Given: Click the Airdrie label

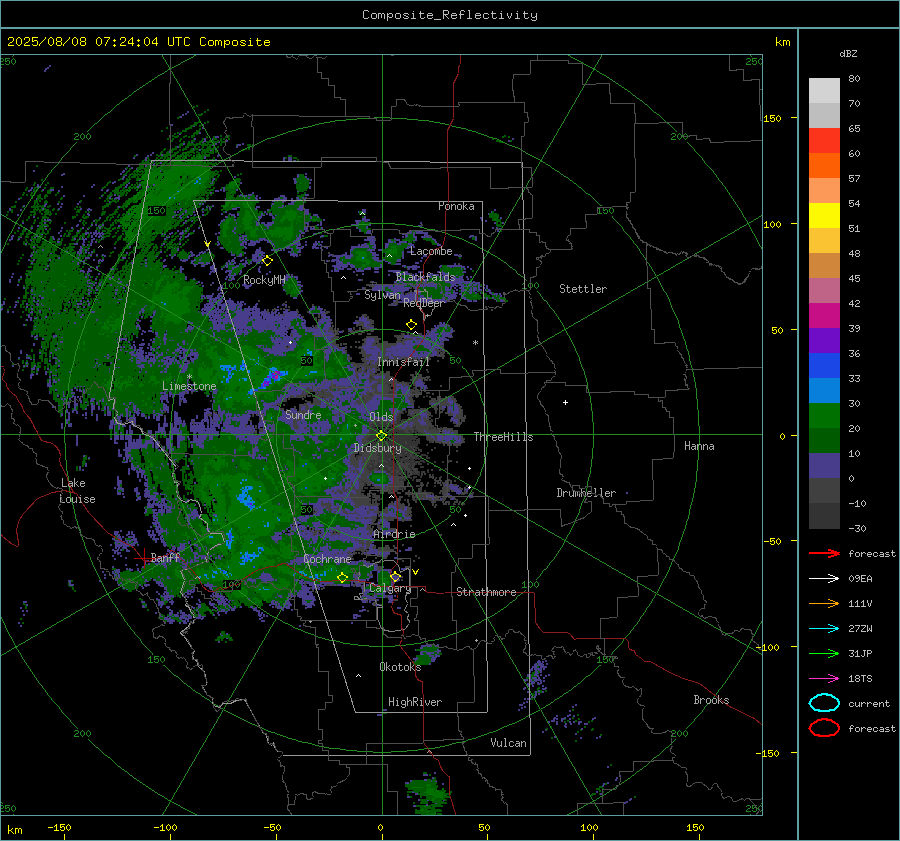Looking at the screenshot, I should 394,534.
